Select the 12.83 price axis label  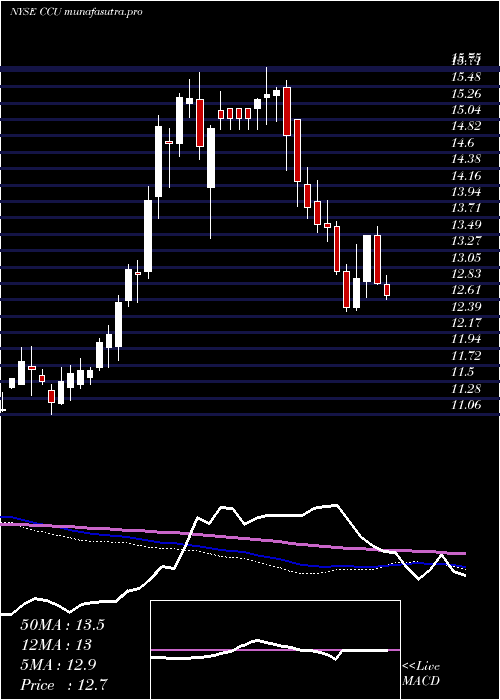466,274
